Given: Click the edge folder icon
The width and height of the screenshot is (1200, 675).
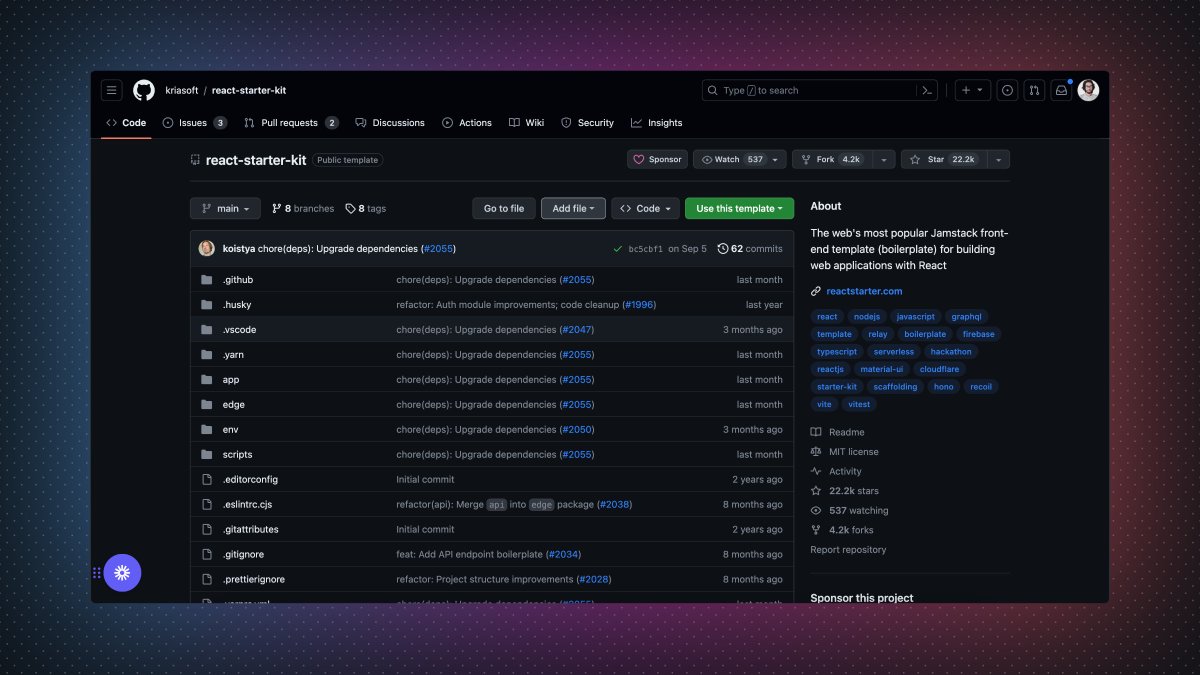Looking at the screenshot, I should tap(207, 405).
